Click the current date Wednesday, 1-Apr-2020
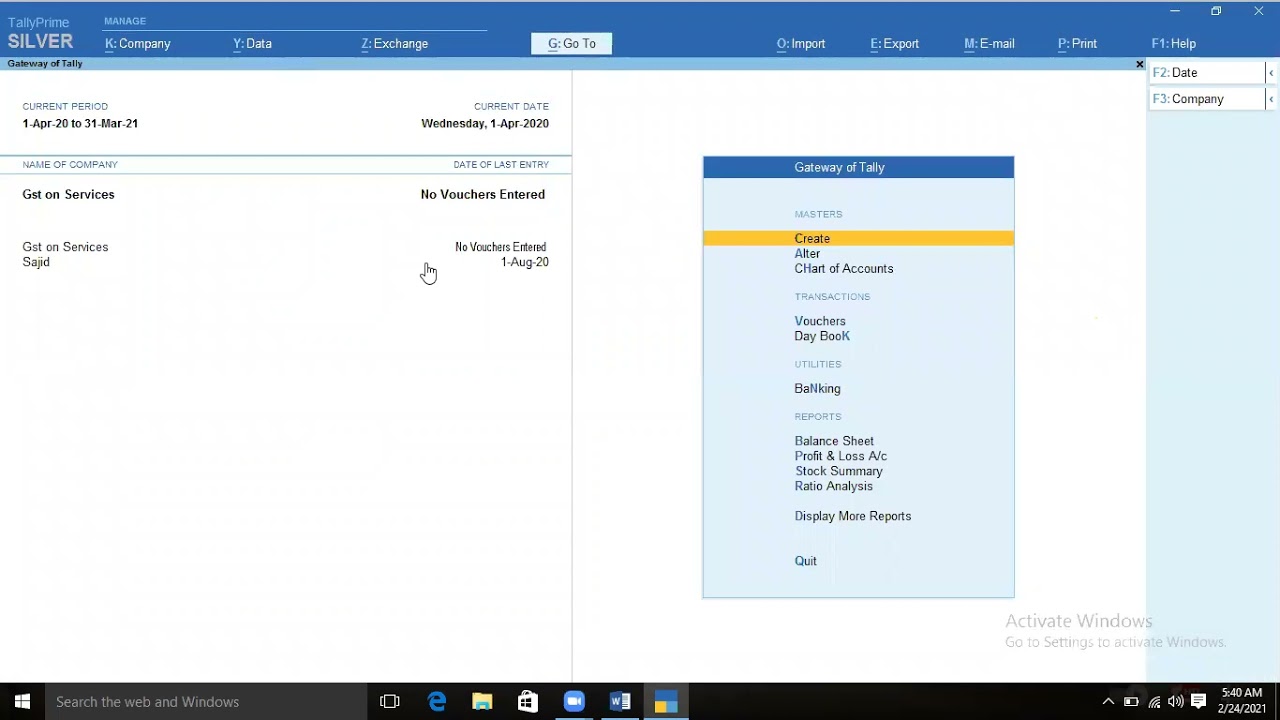1280x720 pixels. (x=485, y=124)
